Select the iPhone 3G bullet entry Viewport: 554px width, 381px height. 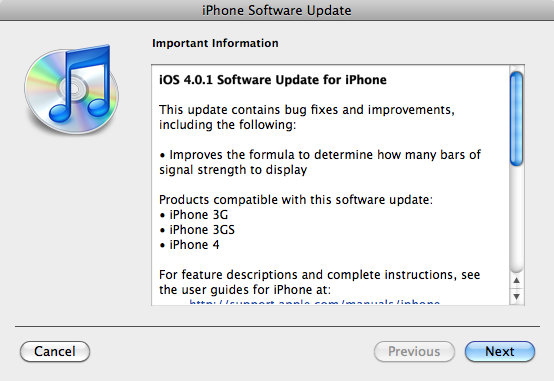coord(194,215)
